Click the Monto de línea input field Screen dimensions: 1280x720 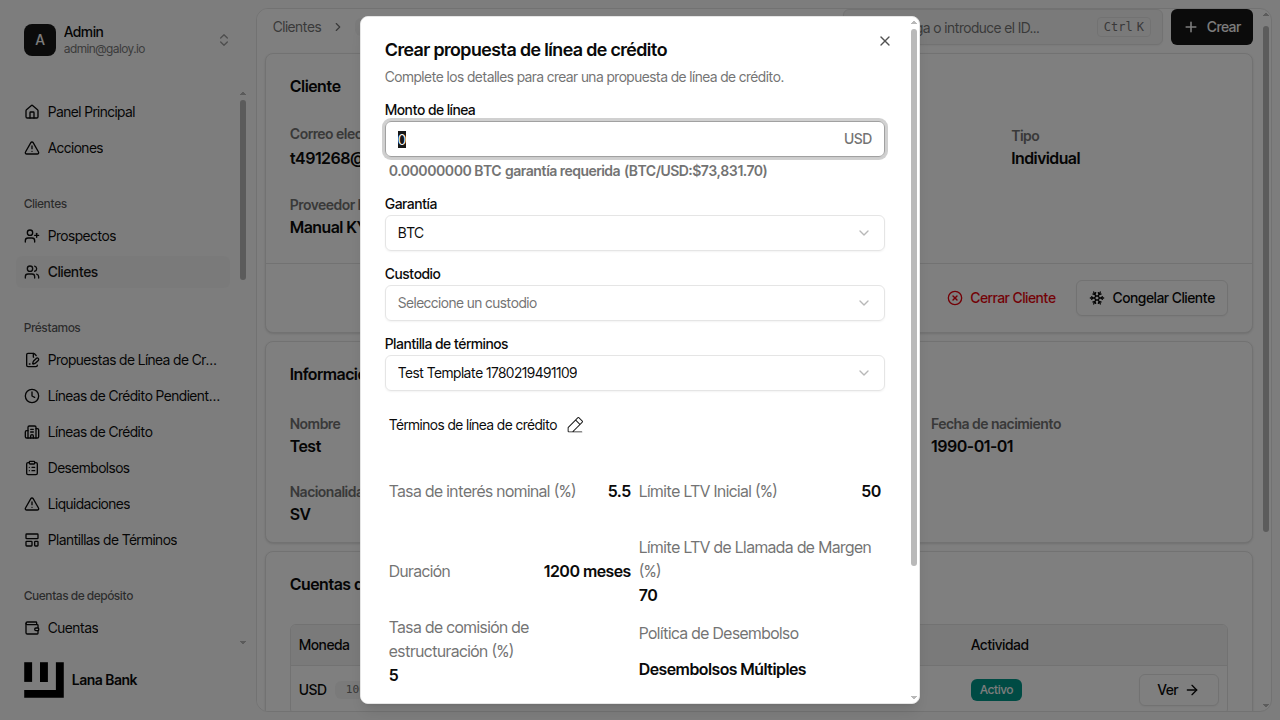[x=635, y=139]
